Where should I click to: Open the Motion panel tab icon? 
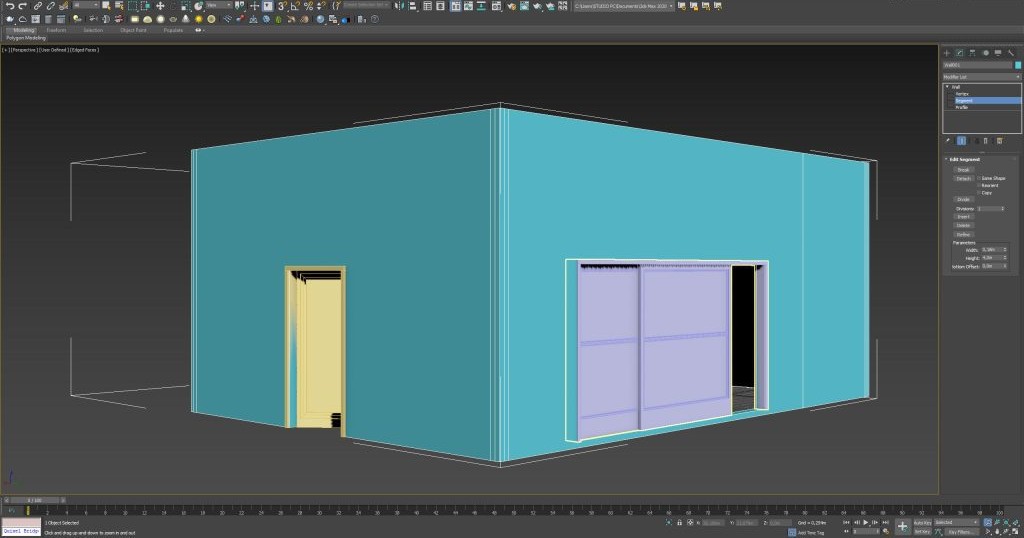986,53
